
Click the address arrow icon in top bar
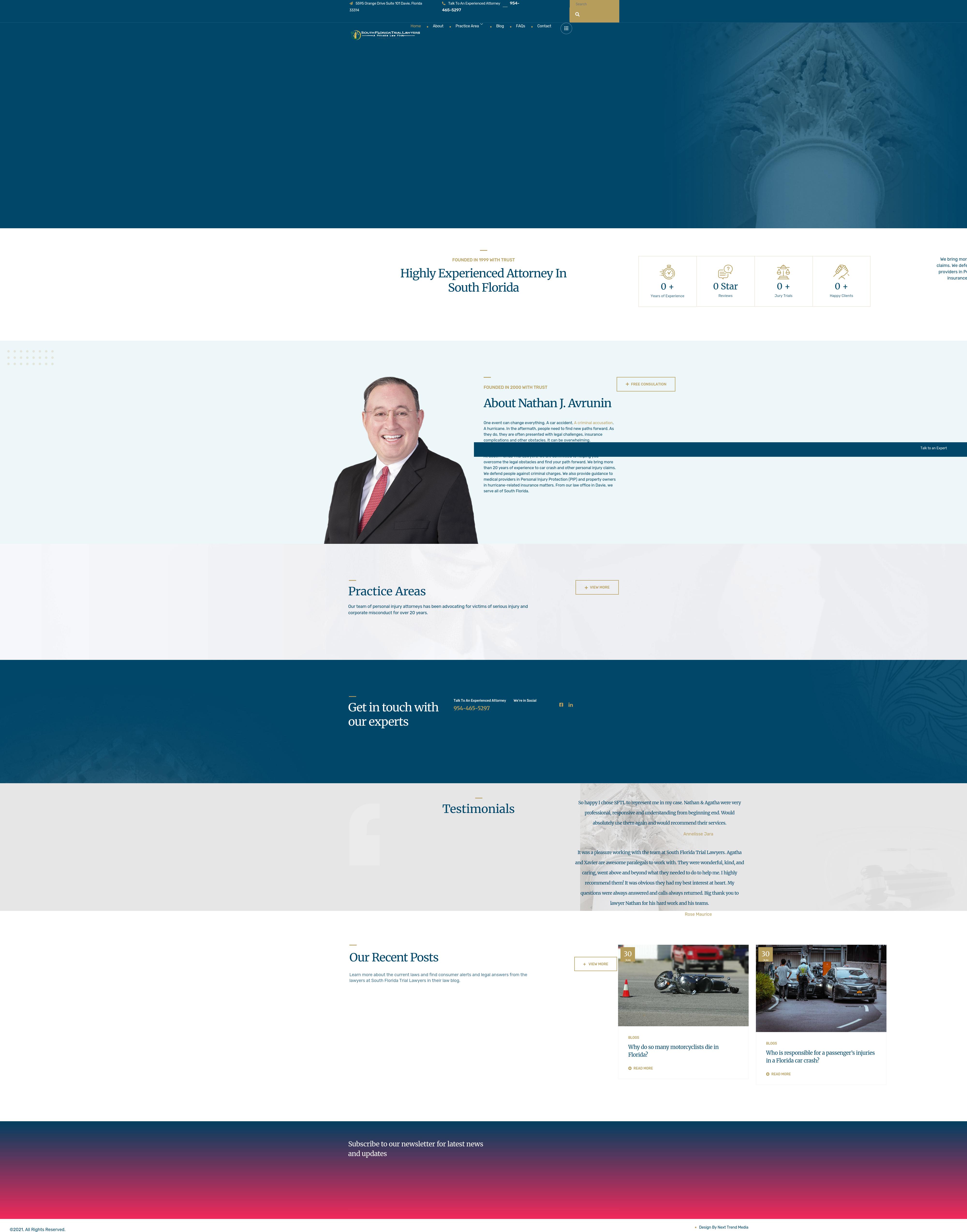coord(351,3)
